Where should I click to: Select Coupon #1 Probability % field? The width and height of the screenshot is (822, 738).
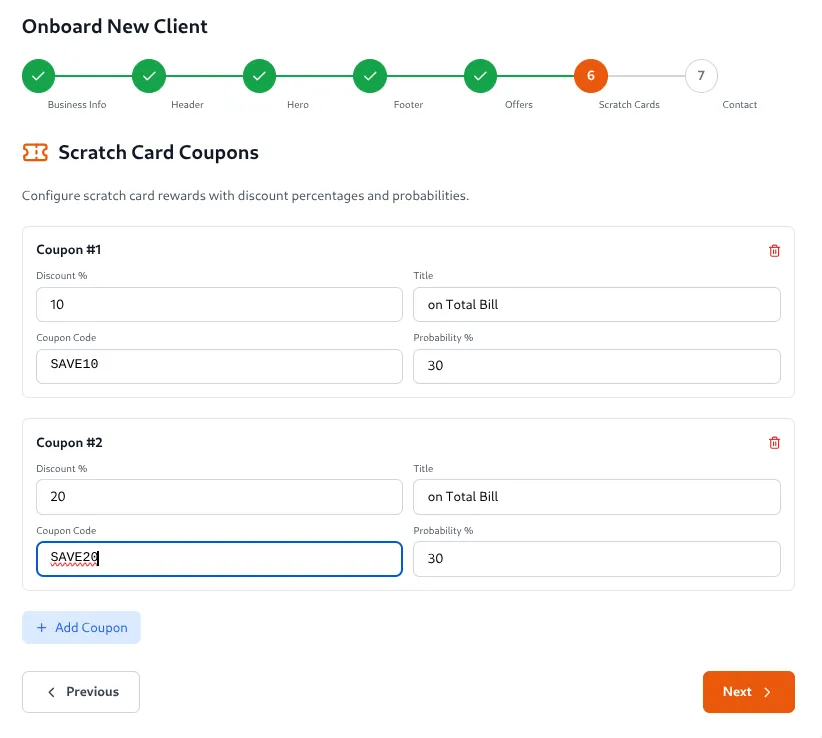tap(596, 366)
